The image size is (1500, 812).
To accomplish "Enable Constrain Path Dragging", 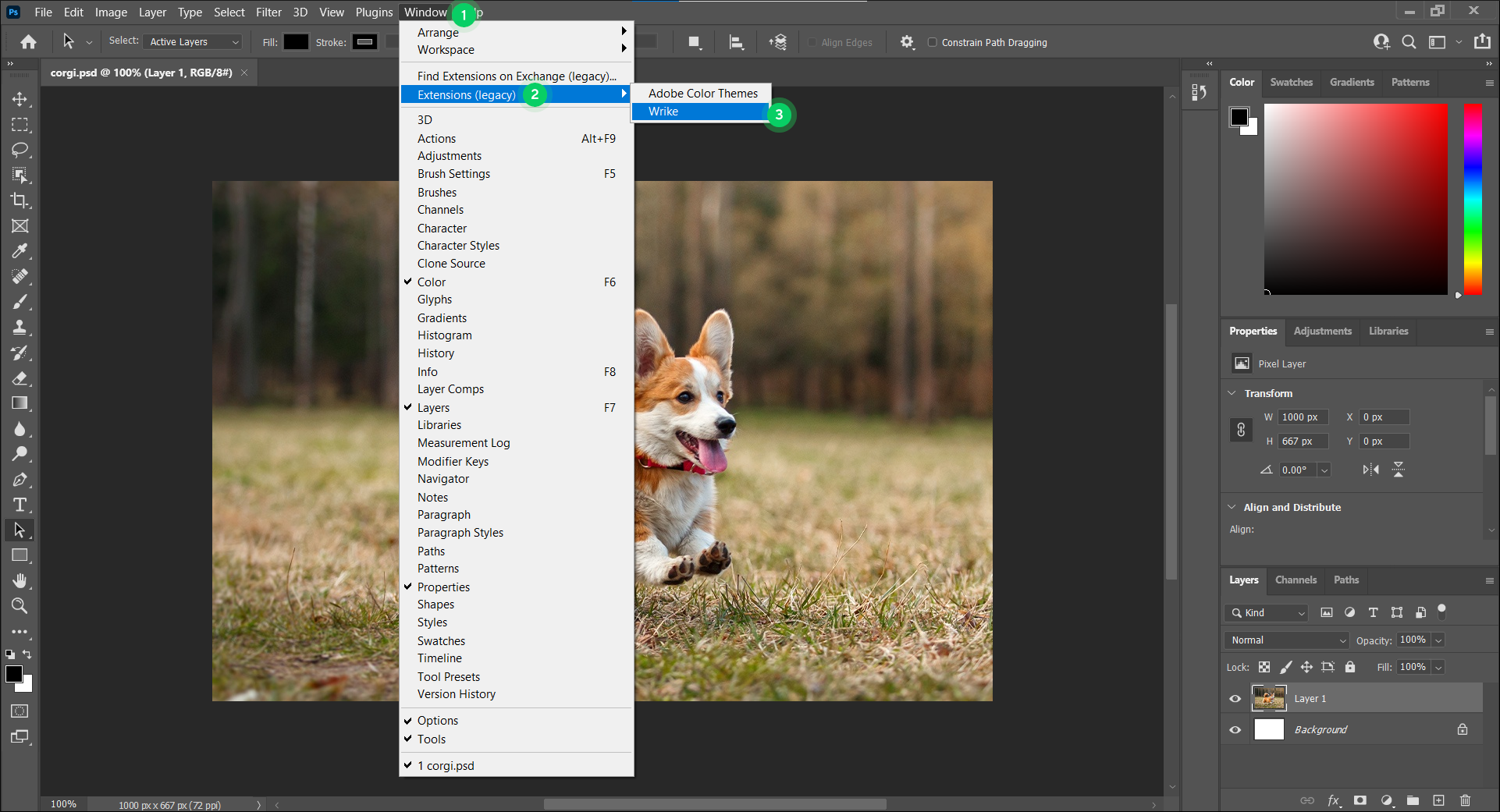I will click(933, 42).
